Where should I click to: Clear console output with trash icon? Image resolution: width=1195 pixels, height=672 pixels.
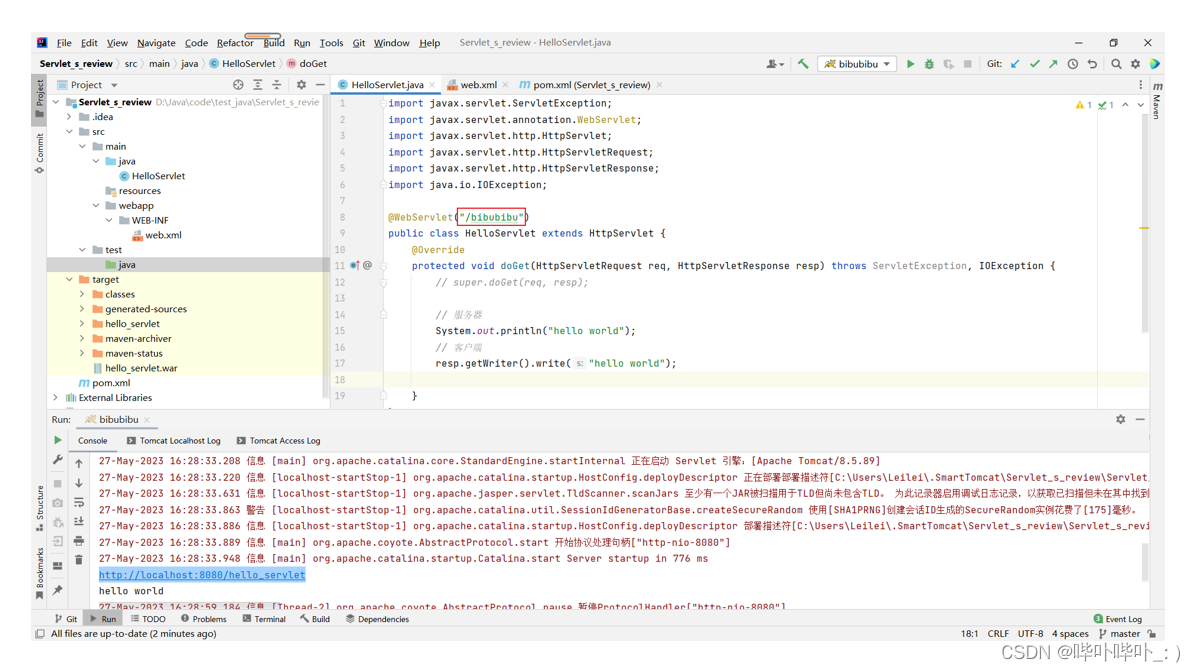[79, 560]
